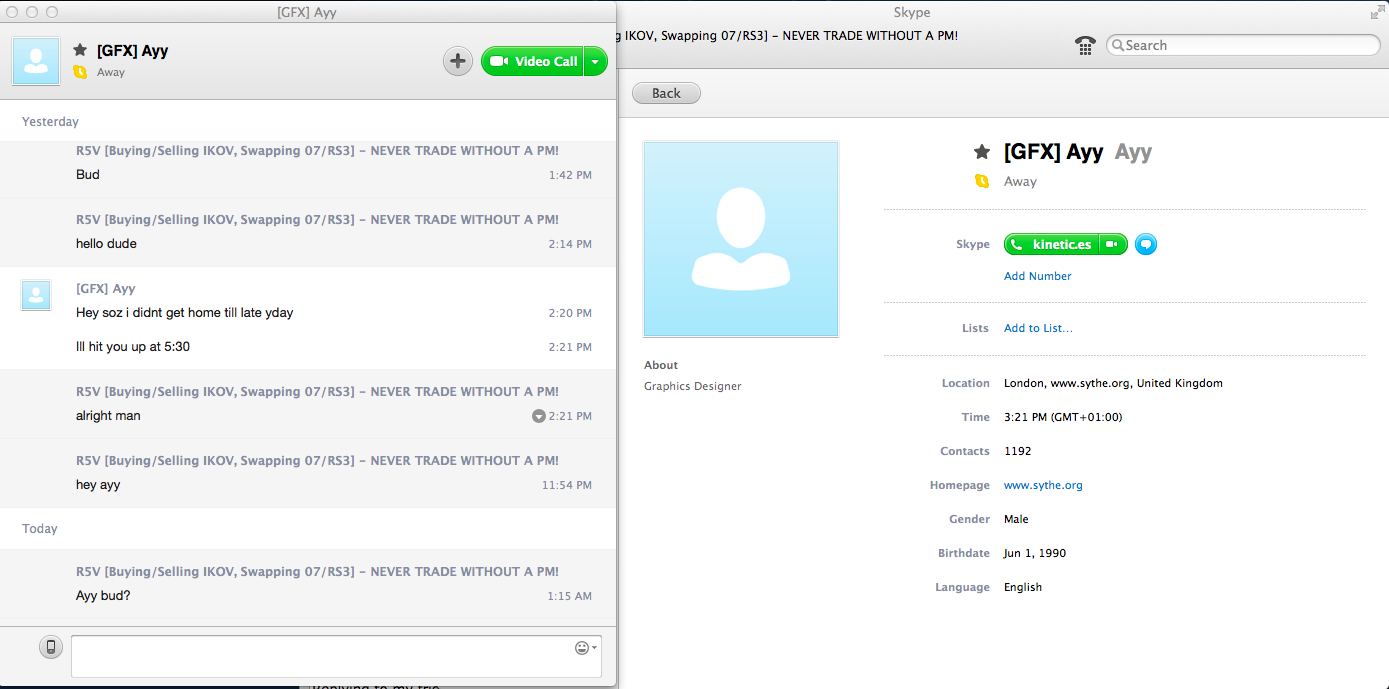Click the large profile picture
The height and width of the screenshot is (689, 1389).
click(x=741, y=239)
